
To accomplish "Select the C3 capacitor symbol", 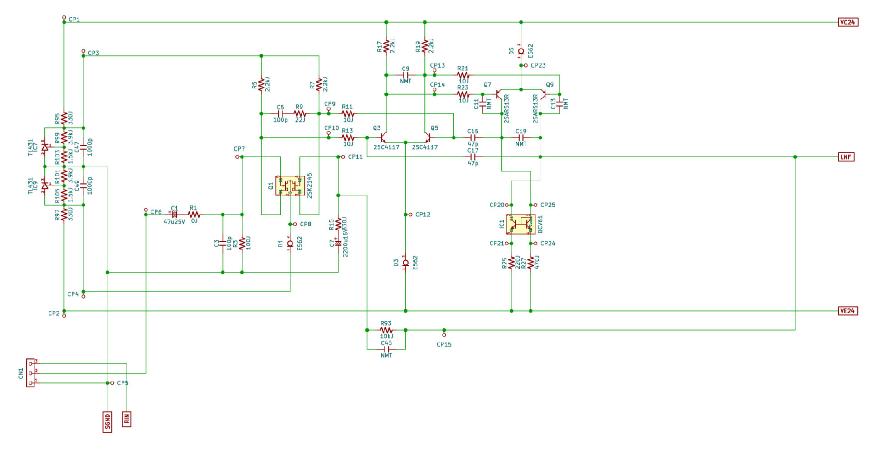I will click(x=222, y=243).
